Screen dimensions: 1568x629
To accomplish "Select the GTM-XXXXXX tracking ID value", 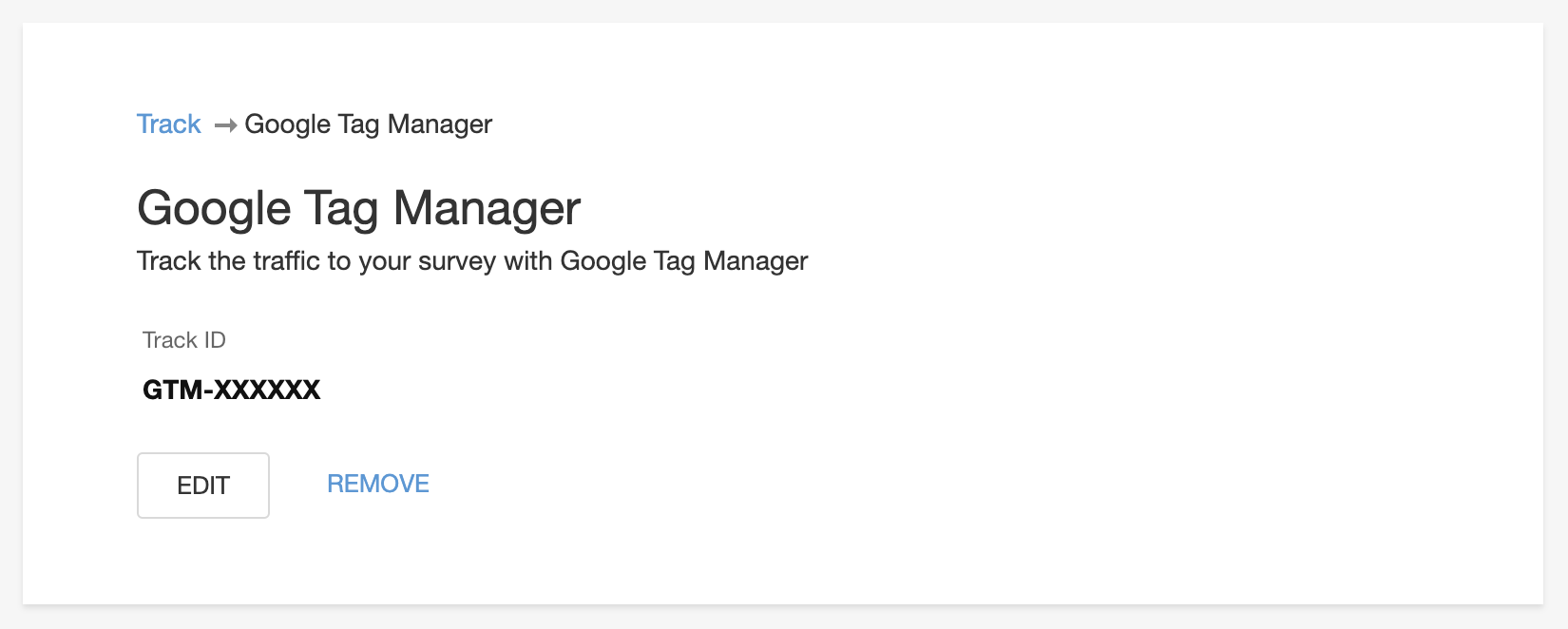I will pyautogui.click(x=231, y=390).
